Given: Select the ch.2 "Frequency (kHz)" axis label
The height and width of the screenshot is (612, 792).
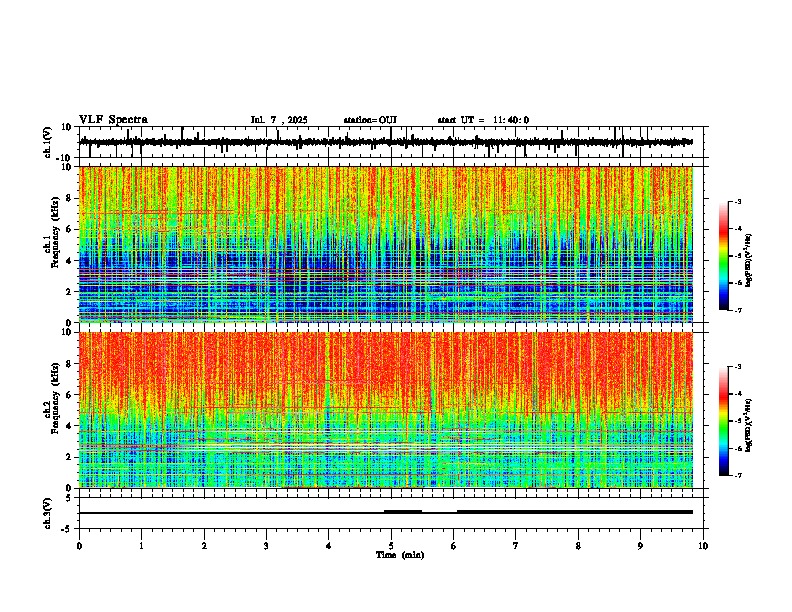Looking at the screenshot, I should click(x=55, y=397).
